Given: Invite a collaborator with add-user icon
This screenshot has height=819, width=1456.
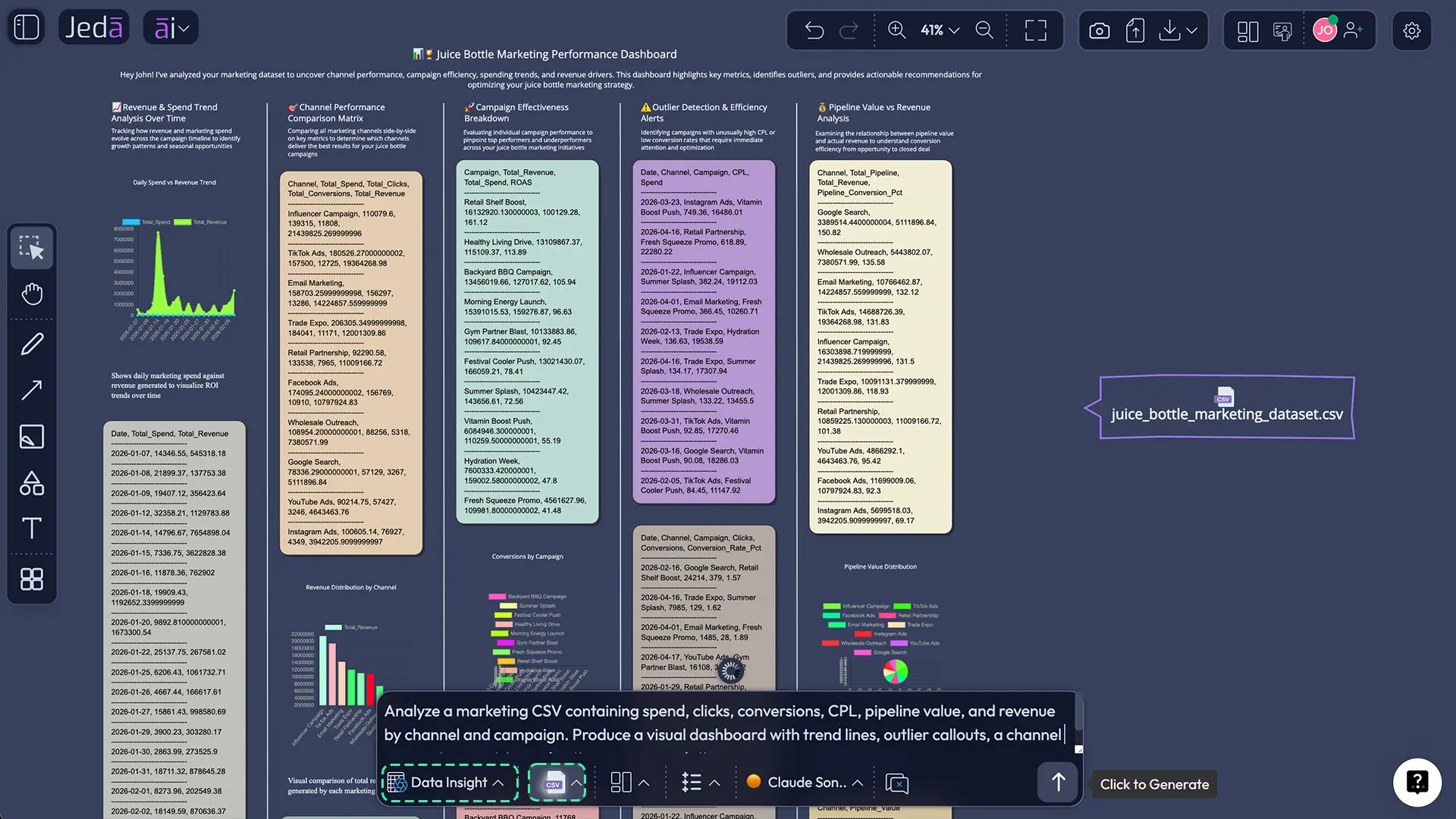Looking at the screenshot, I should tap(1354, 30).
